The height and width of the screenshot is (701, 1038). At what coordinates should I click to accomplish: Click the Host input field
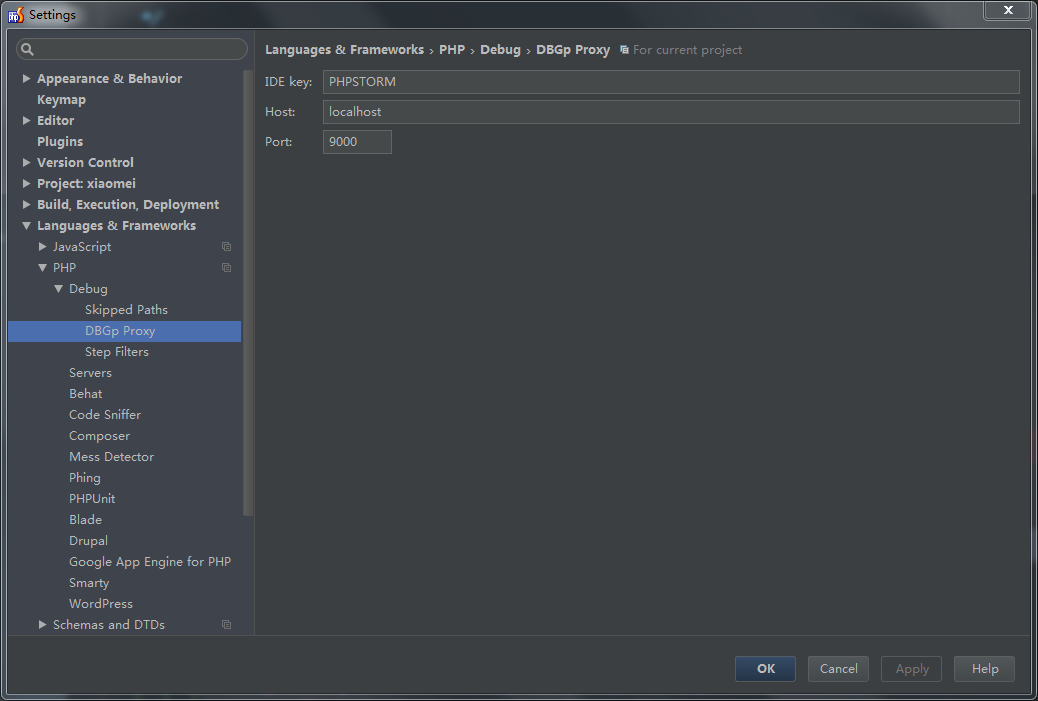pyautogui.click(x=671, y=112)
